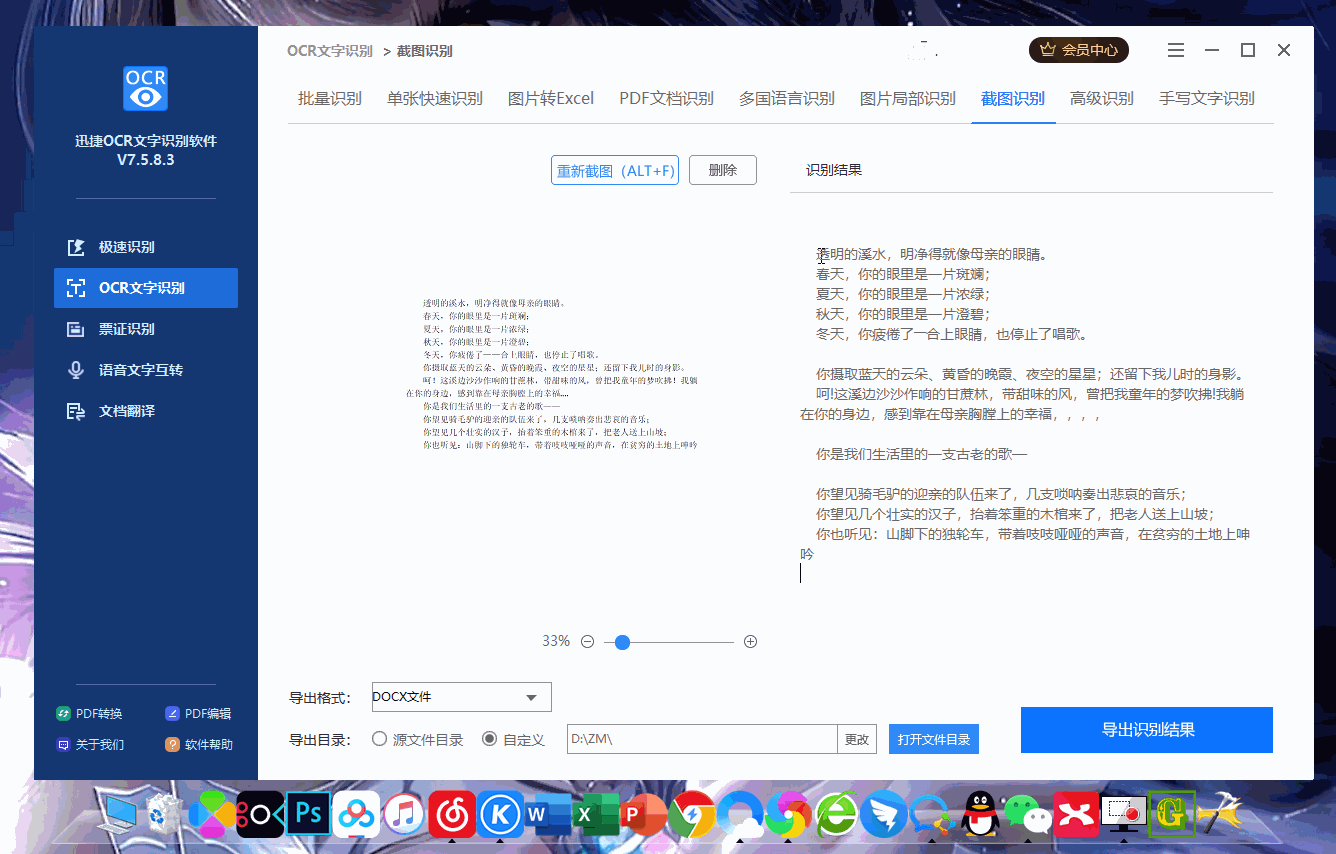Click the D:\ZM\ path field
Image resolution: width=1336 pixels, height=854 pixels.
pos(702,739)
